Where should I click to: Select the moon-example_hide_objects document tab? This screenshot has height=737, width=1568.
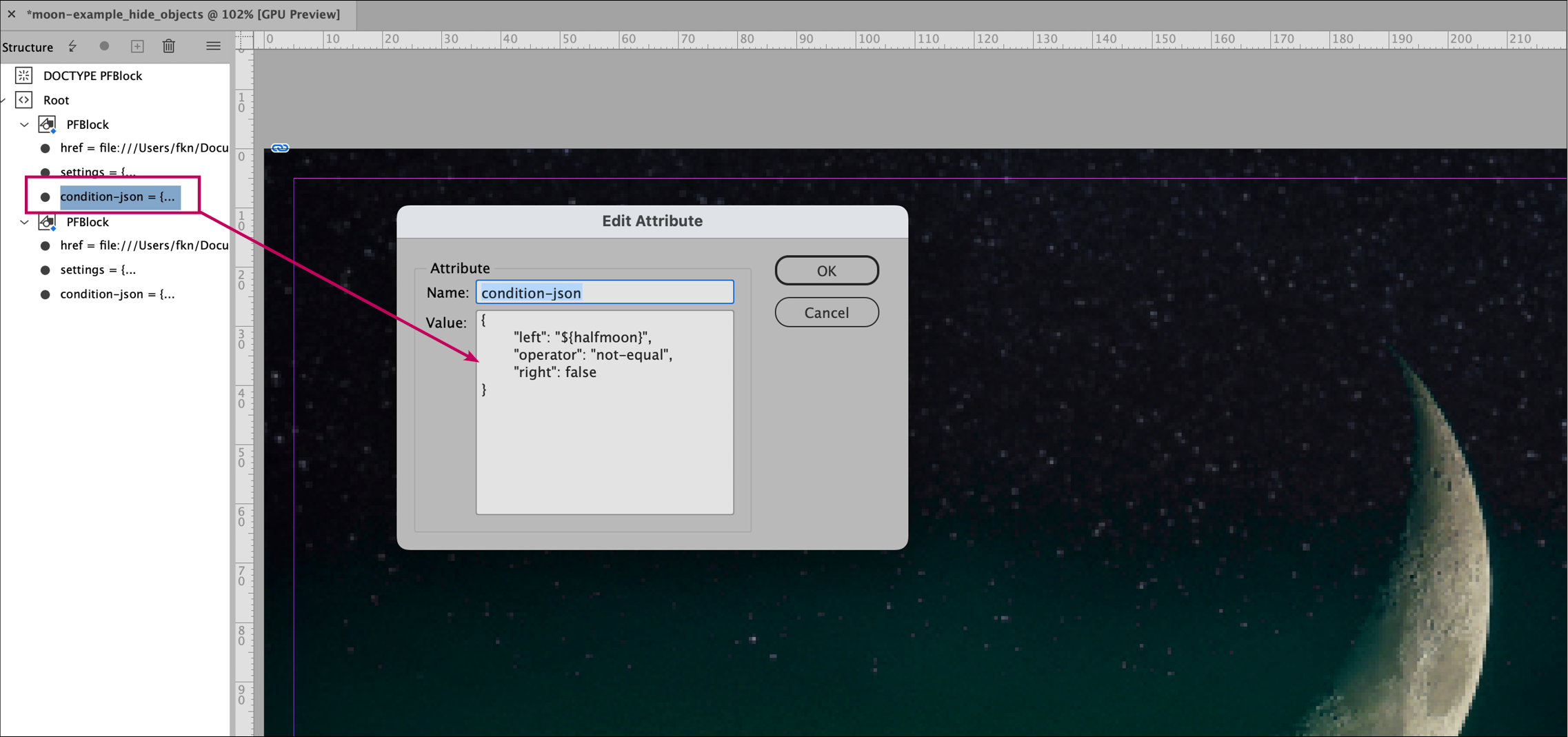(183, 14)
